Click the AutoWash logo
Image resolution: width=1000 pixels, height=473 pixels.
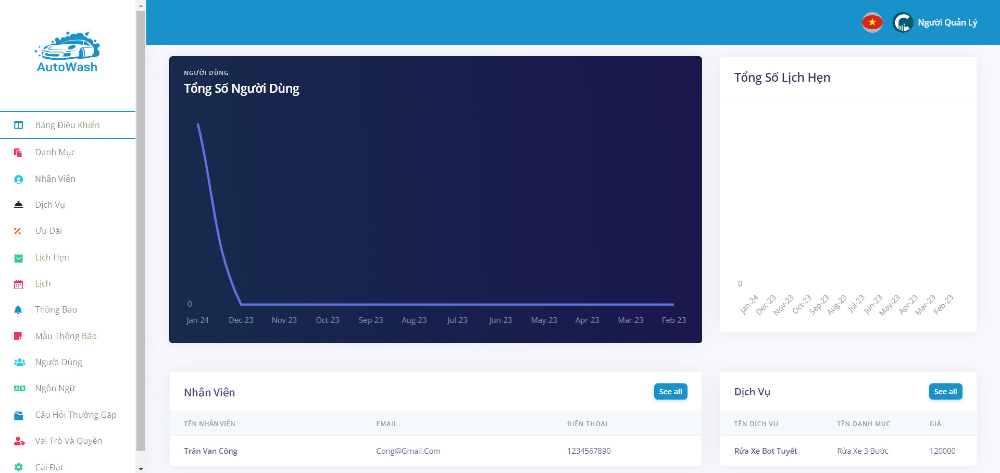(67, 53)
